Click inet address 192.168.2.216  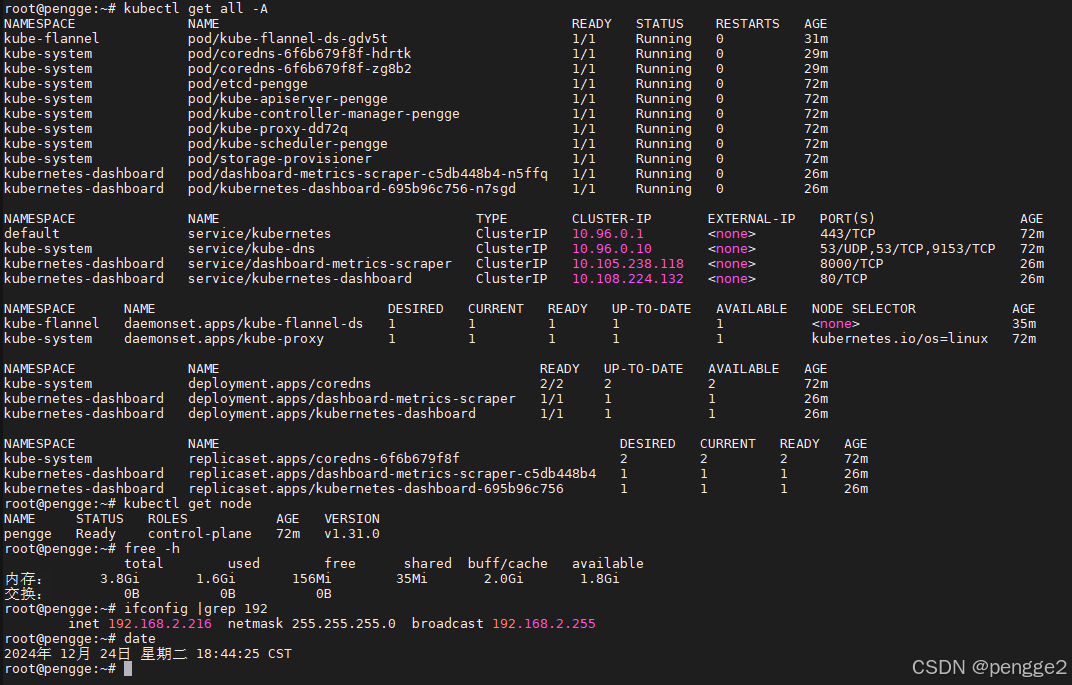[x=160, y=625]
